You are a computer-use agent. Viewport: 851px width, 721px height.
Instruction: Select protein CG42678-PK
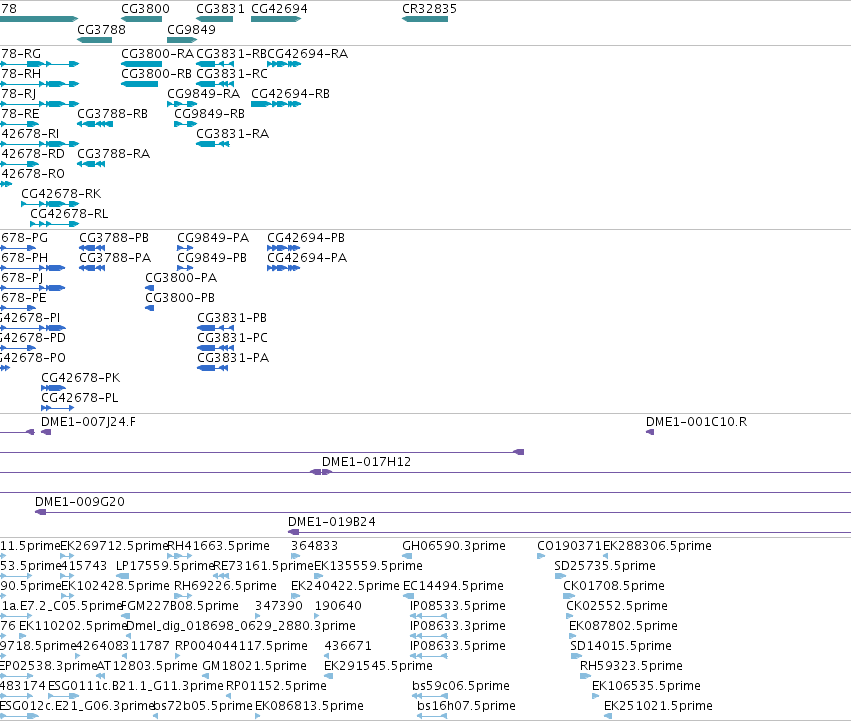pyautogui.click(x=53, y=388)
